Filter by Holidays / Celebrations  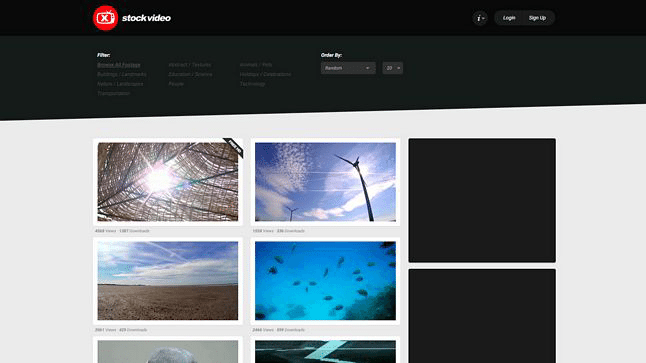click(x=265, y=74)
